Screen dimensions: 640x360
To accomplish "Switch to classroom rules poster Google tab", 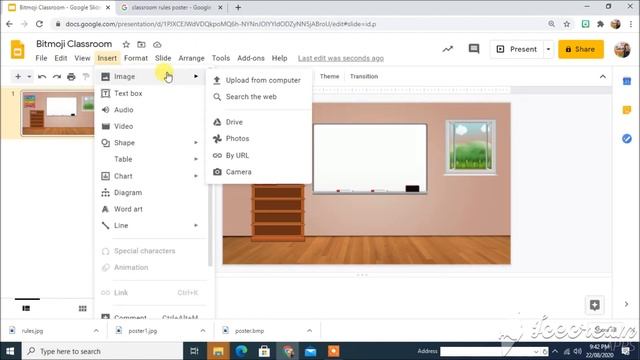I will click(x=171, y=7).
